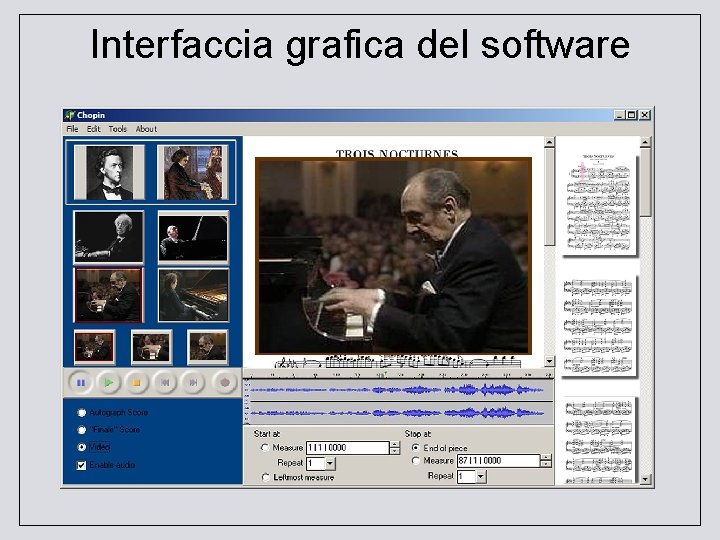The image size is (720, 540).
Task: Click the timeline ruler above waveforms
Action: click(x=398, y=374)
